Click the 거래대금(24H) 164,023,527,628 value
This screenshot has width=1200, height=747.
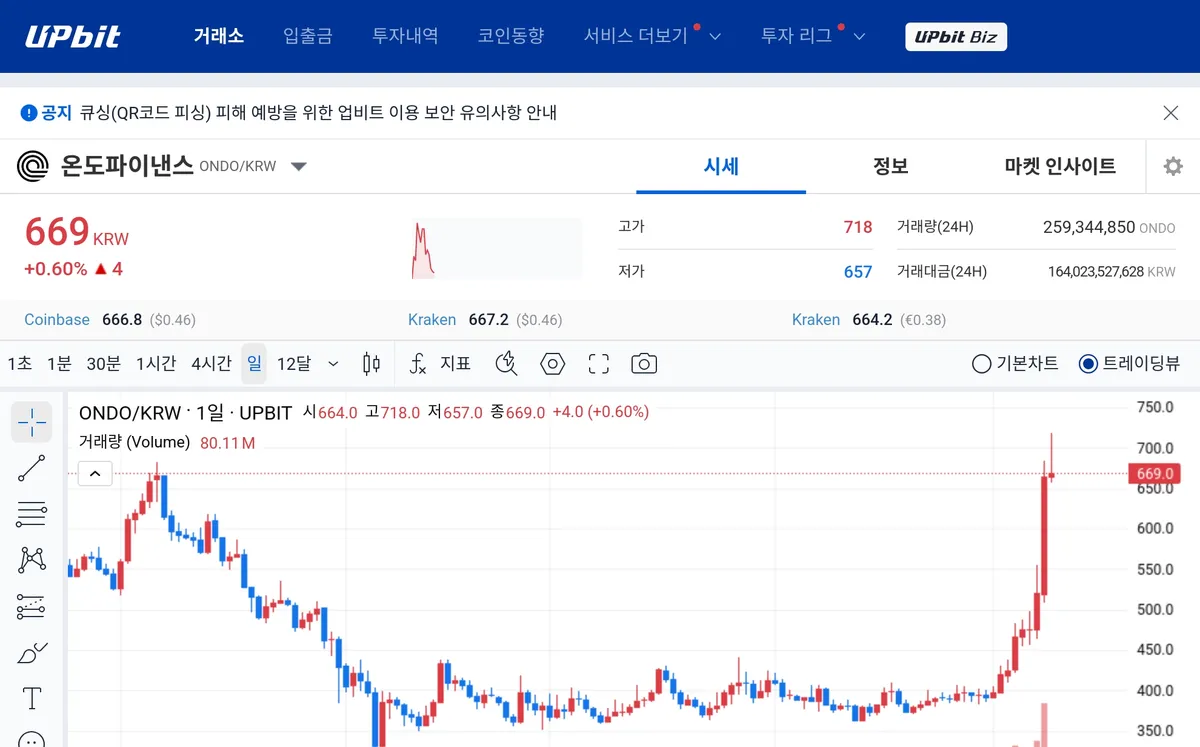pyautogui.click(x=1095, y=271)
